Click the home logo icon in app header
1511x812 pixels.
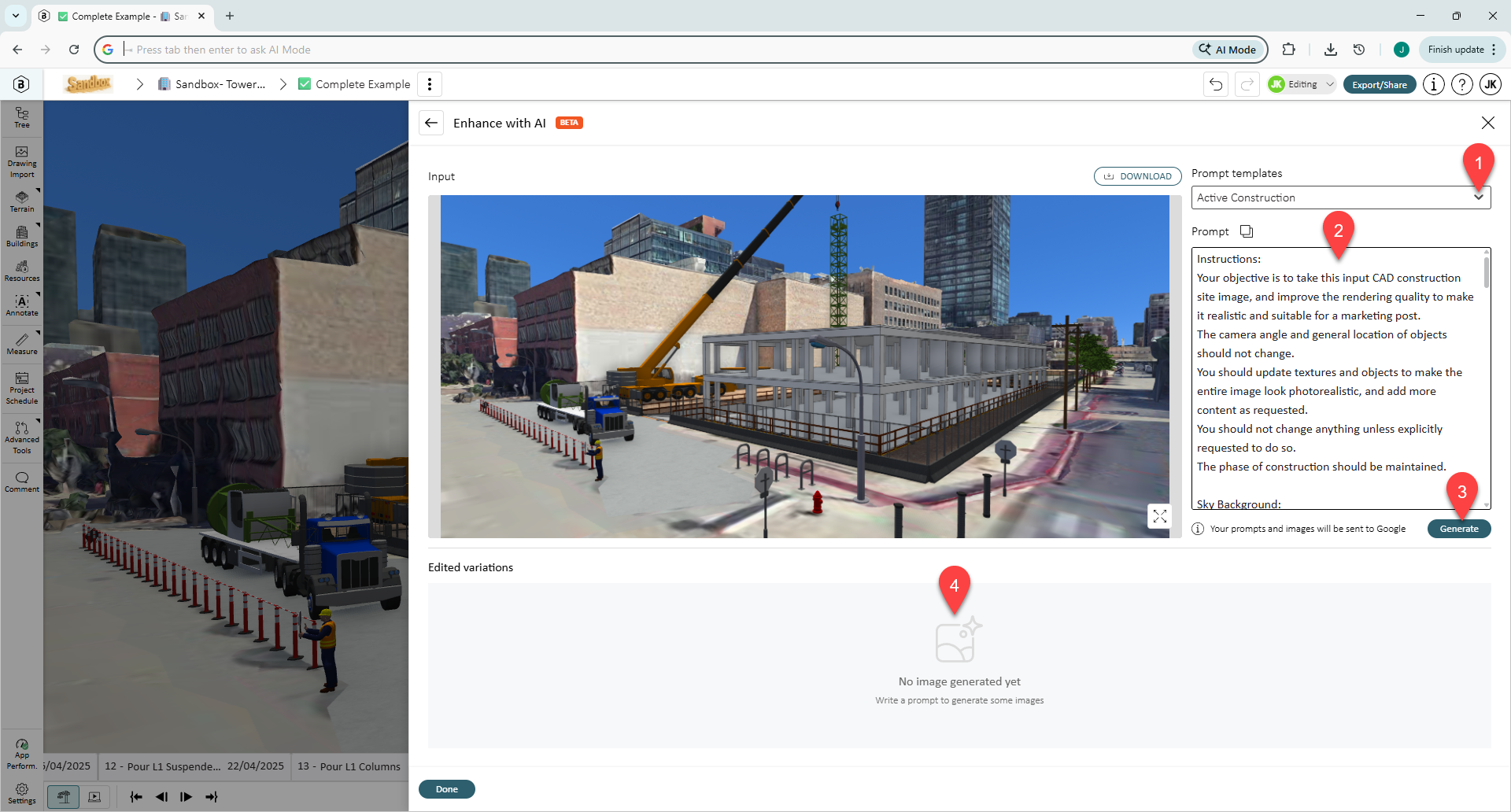pos(22,84)
